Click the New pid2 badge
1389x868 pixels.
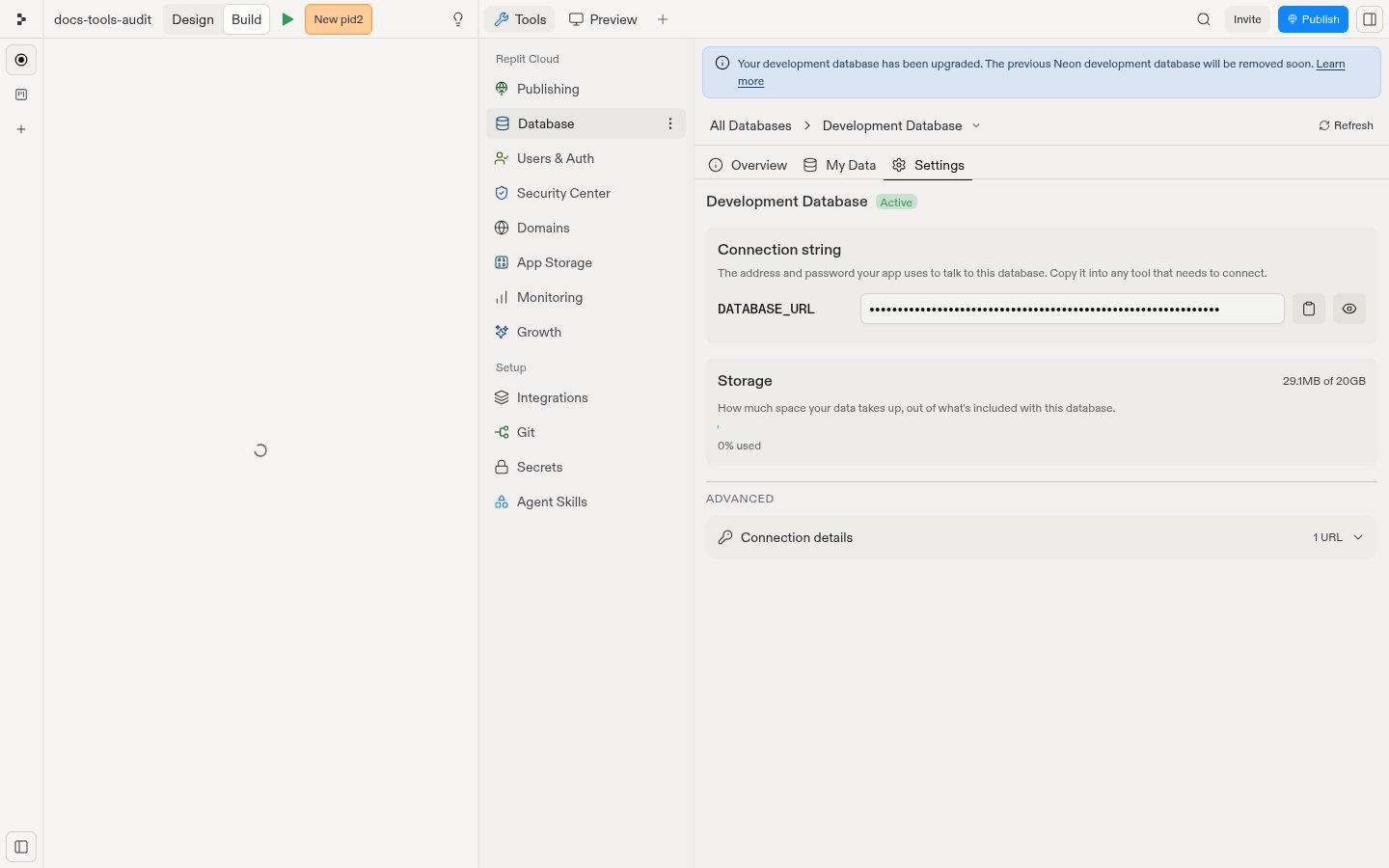339,19
